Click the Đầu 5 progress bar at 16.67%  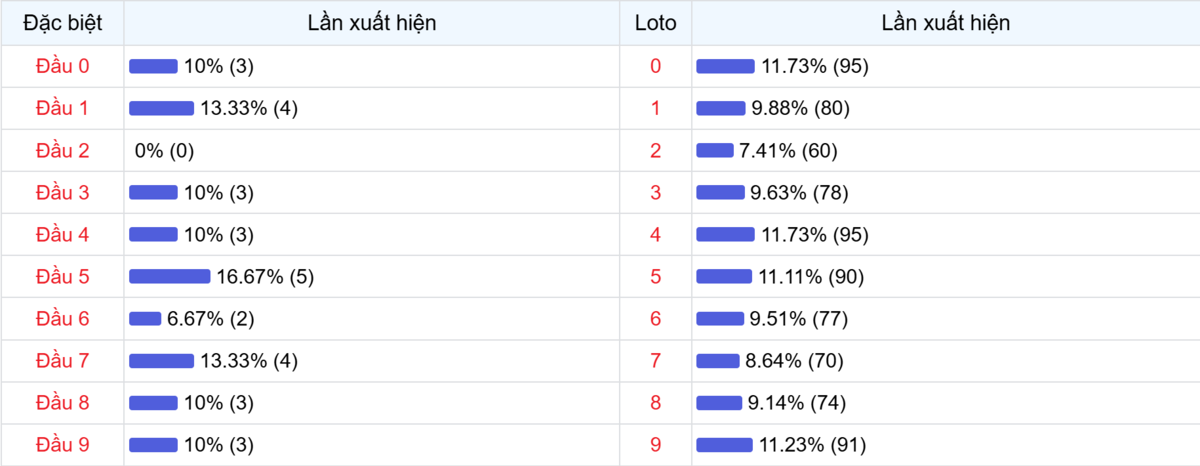pyautogui.click(x=169, y=276)
